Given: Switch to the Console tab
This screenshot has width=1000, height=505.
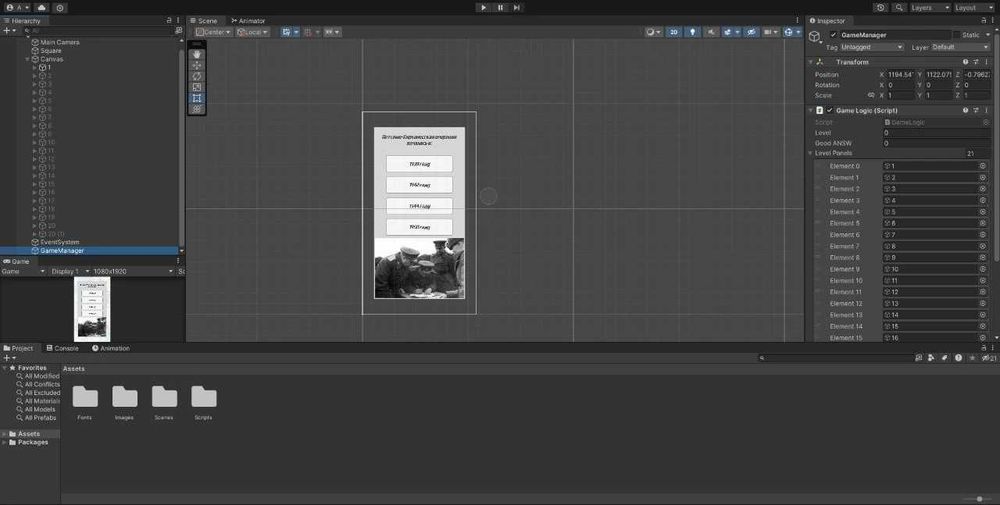Looking at the screenshot, I should (x=62, y=348).
